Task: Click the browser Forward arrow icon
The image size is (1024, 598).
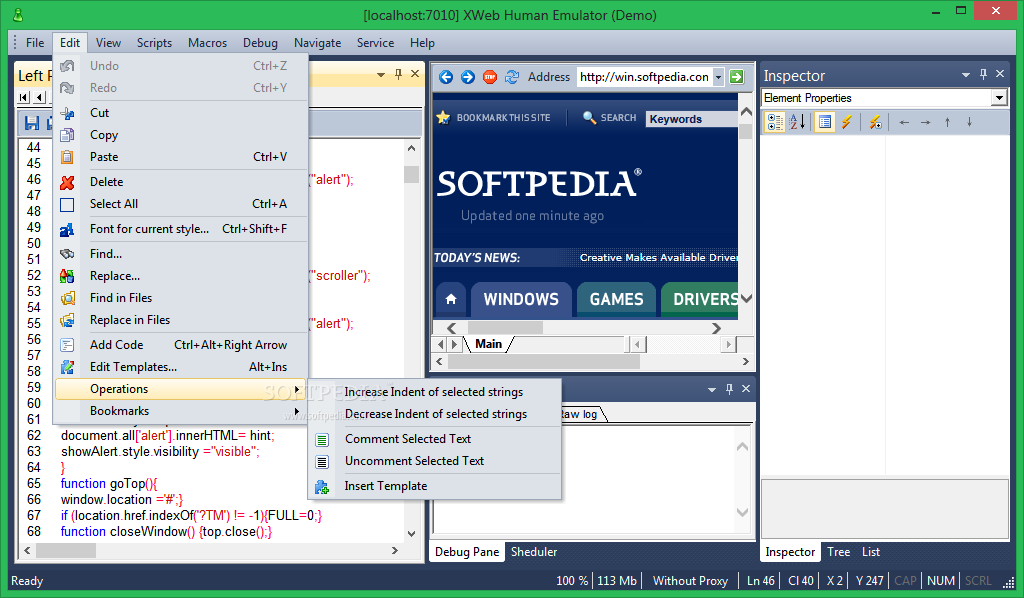Action: [x=468, y=77]
